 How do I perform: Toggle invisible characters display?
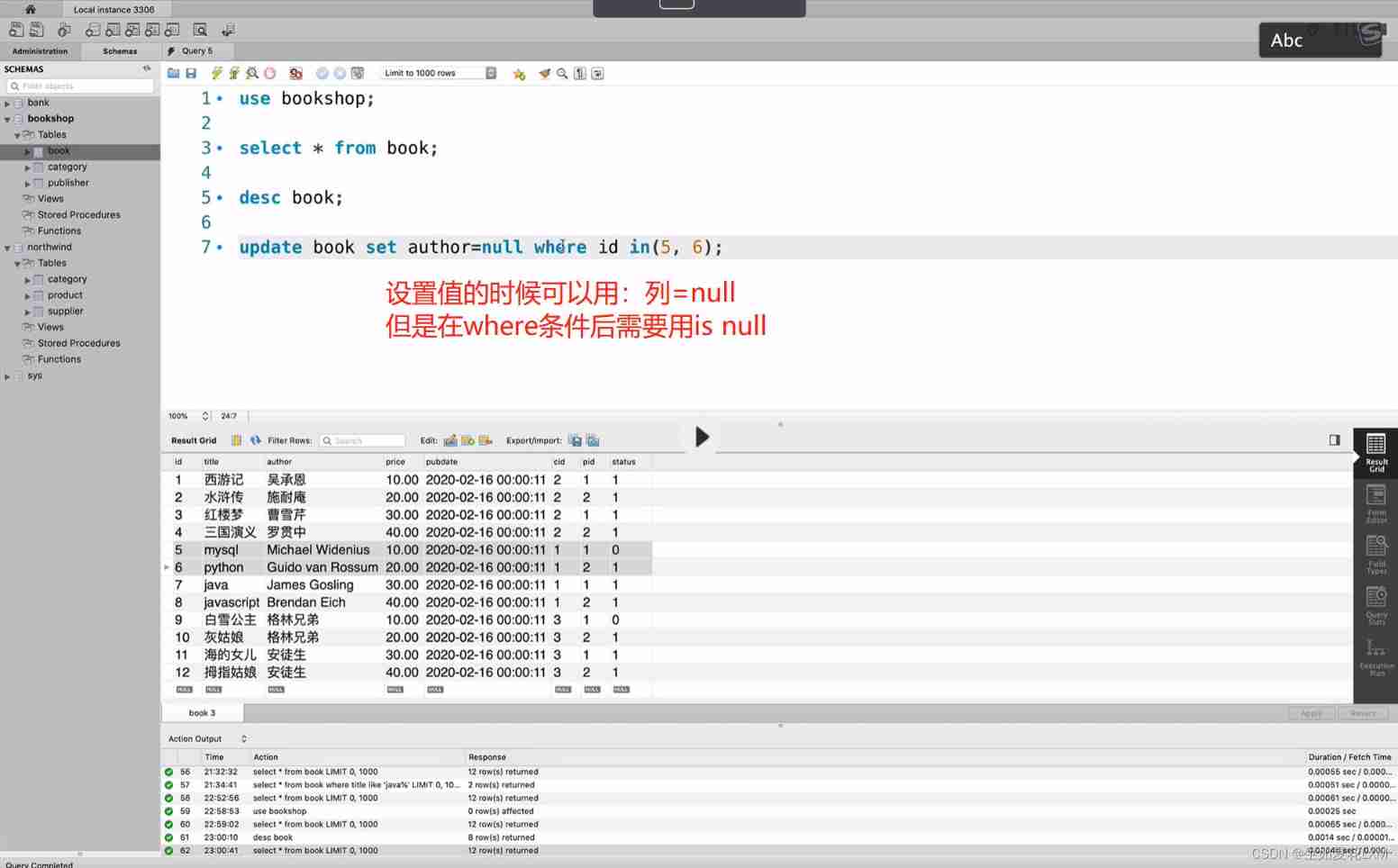(580, 74)
